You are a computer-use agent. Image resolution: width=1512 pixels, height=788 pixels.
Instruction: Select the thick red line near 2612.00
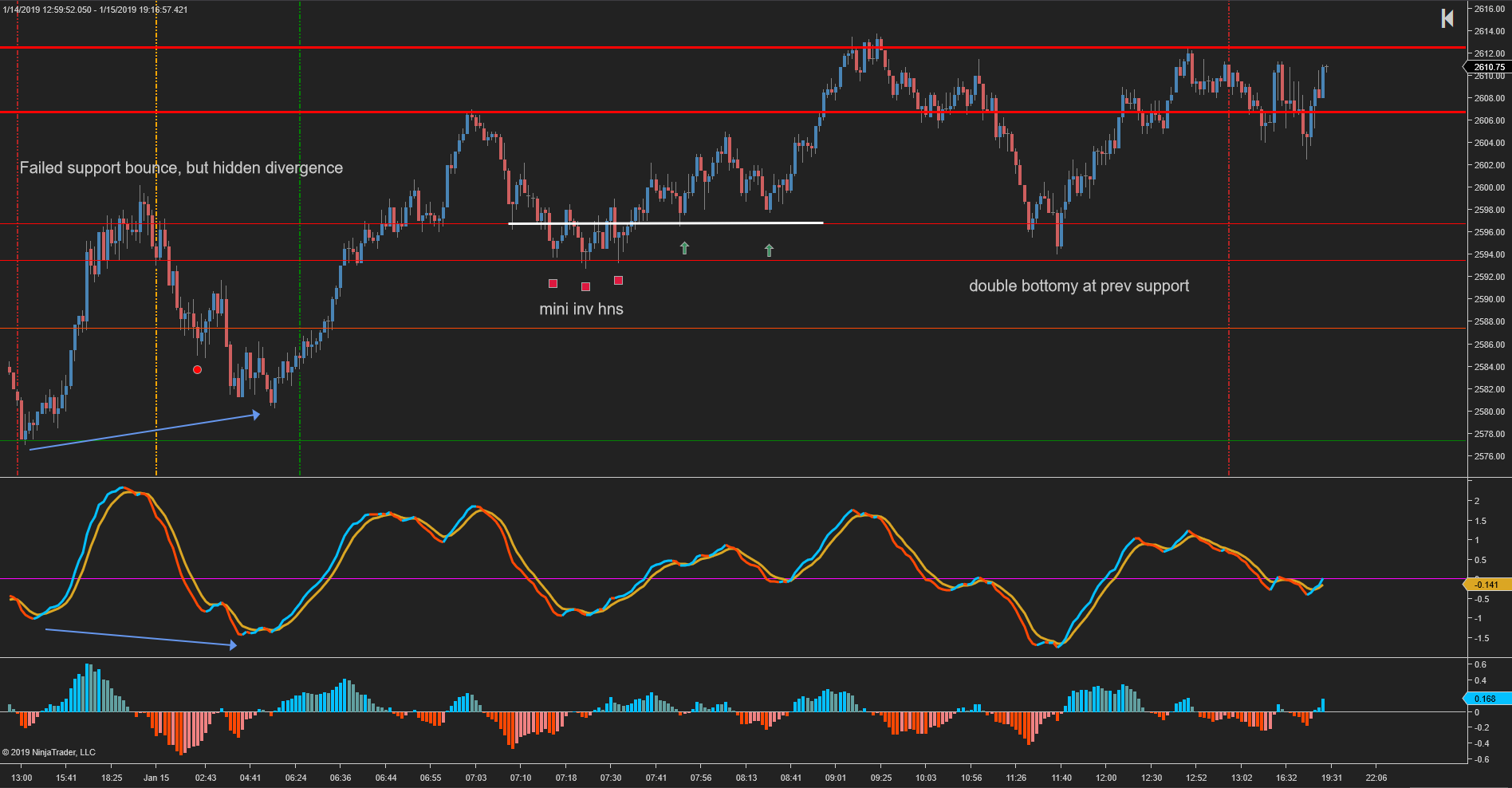(x=733, y=48)
